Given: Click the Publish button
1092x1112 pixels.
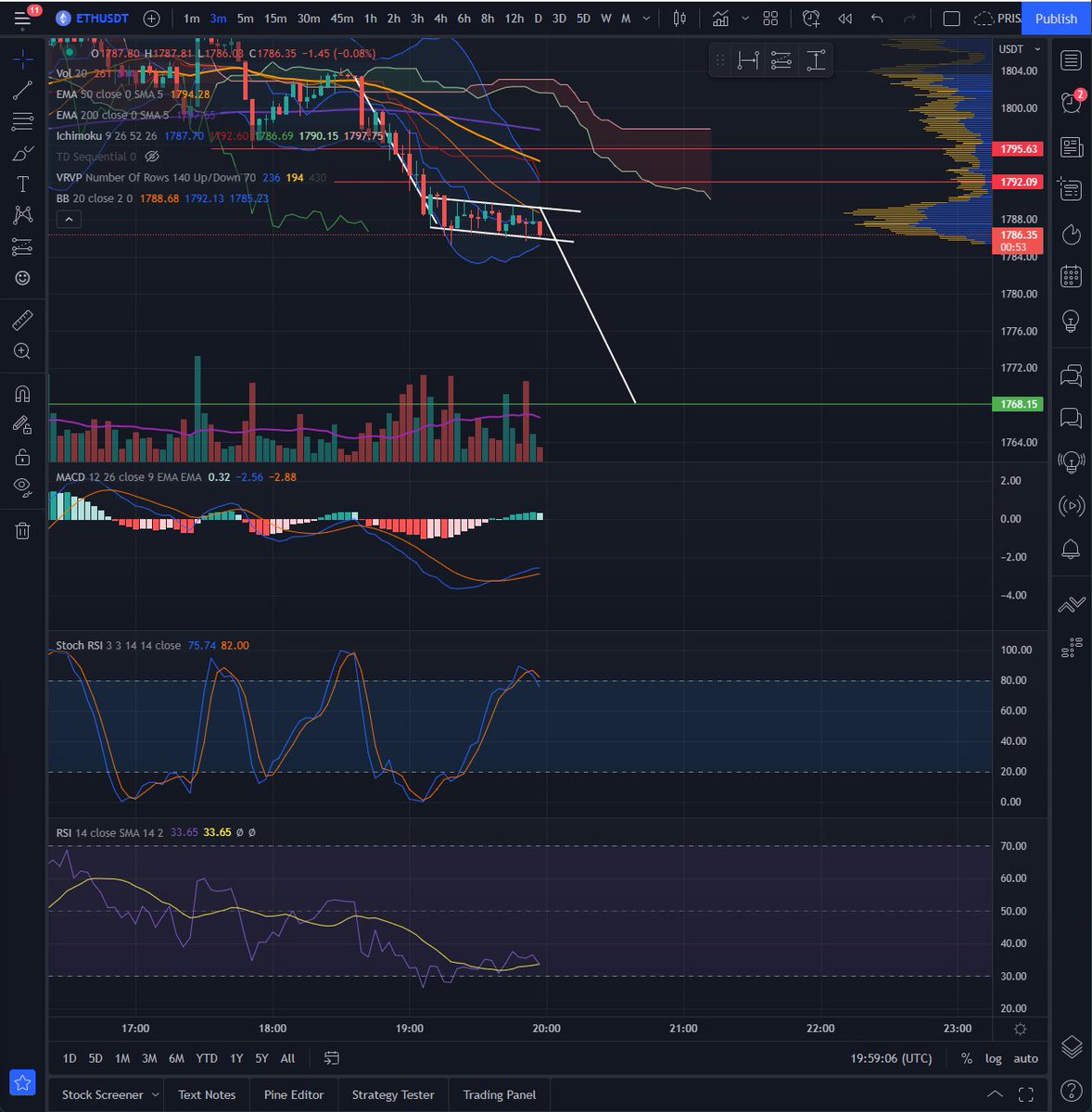Looking at the screenshot, I should [1056, 19].
